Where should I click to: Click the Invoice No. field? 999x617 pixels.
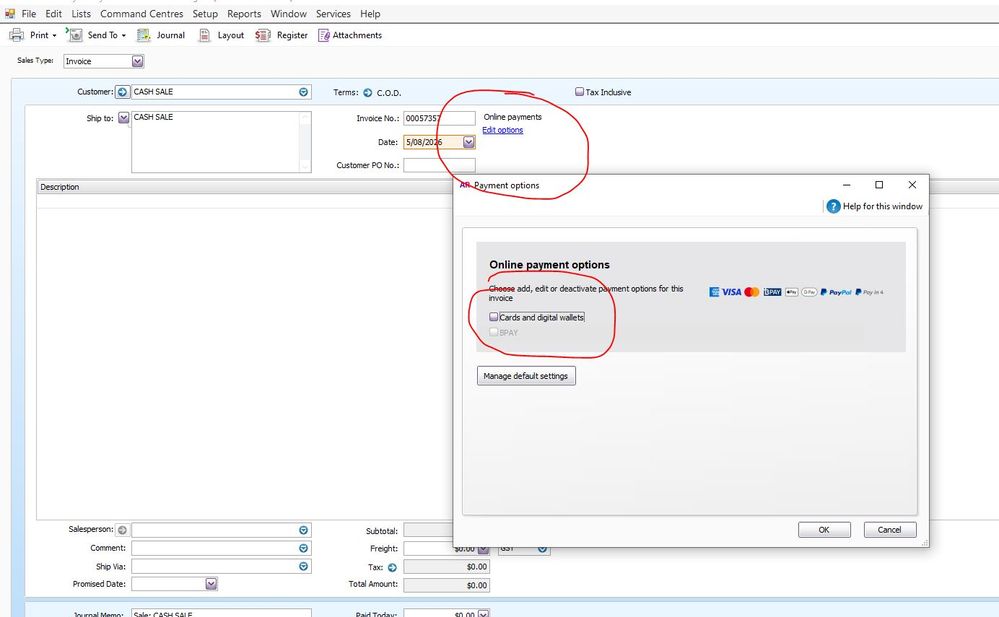tap(439, 118)
